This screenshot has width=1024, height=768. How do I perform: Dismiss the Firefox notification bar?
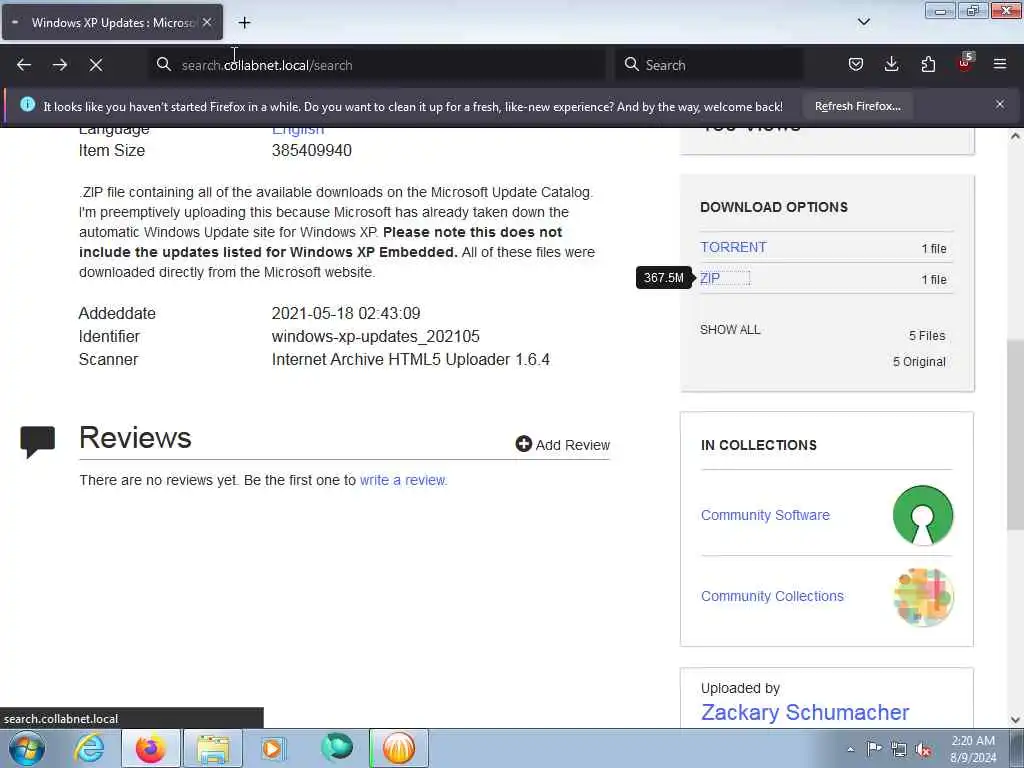[x=1000, y=104]
